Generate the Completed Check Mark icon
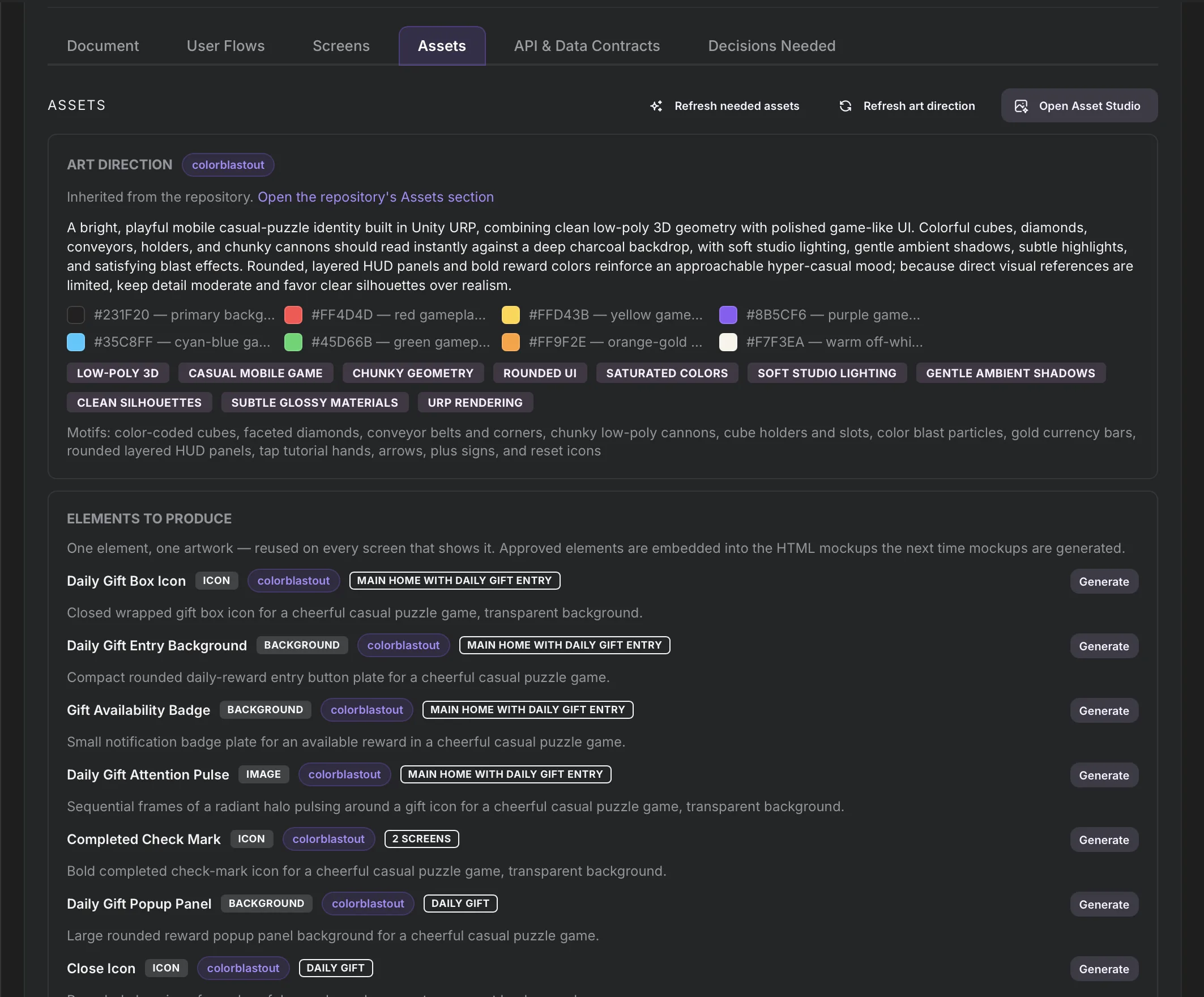The image size is (1204, 997). [1104, 840]
